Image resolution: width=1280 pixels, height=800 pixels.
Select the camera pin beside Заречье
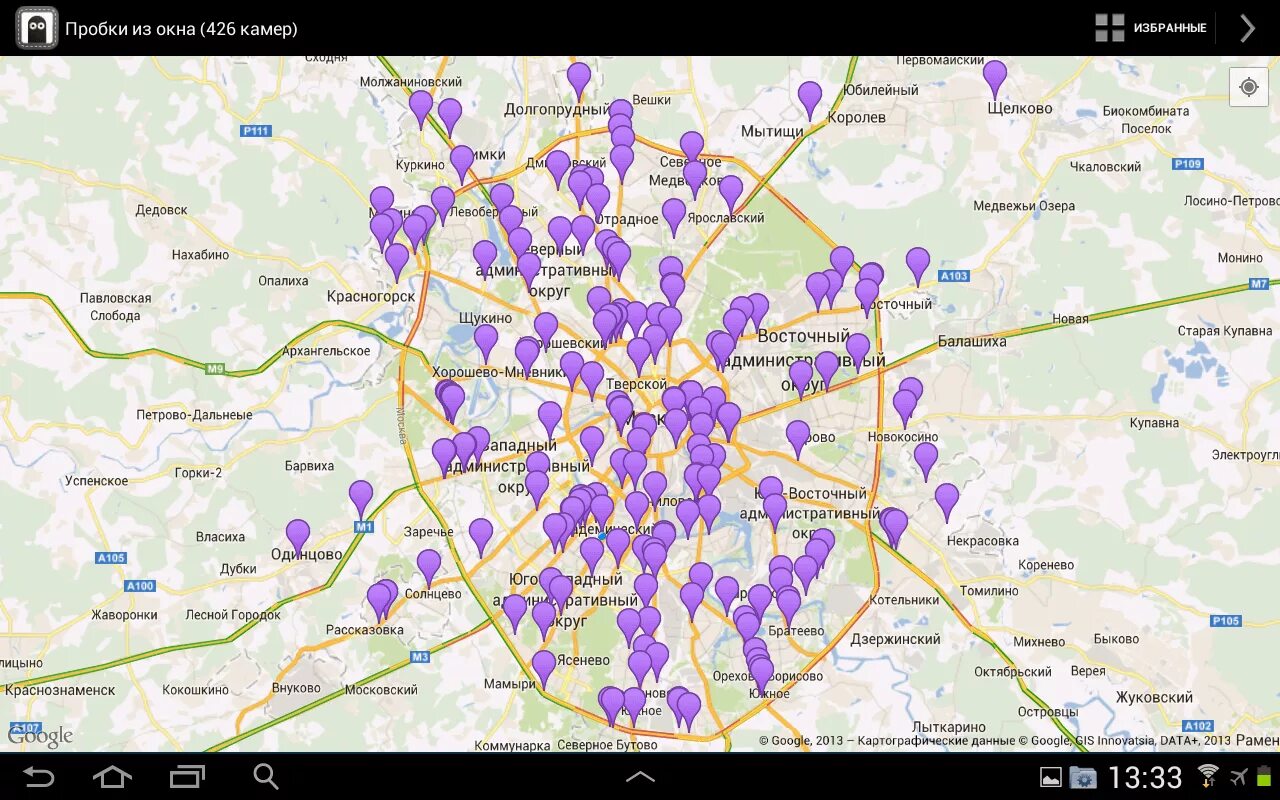click(x=481, y=535)
